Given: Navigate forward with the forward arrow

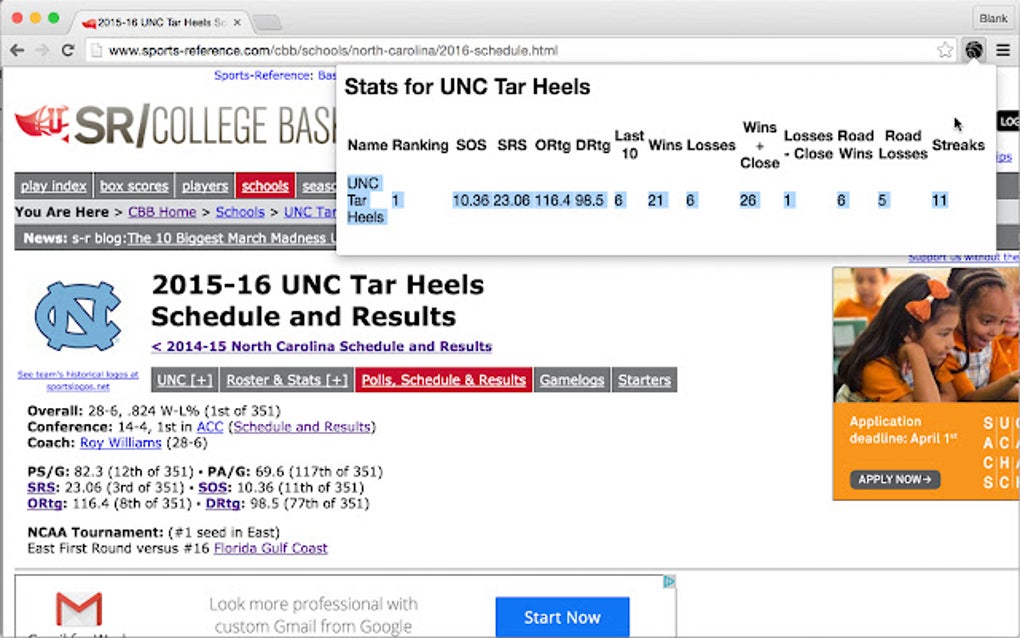Looking at the screenshot, I should [41, 49].
